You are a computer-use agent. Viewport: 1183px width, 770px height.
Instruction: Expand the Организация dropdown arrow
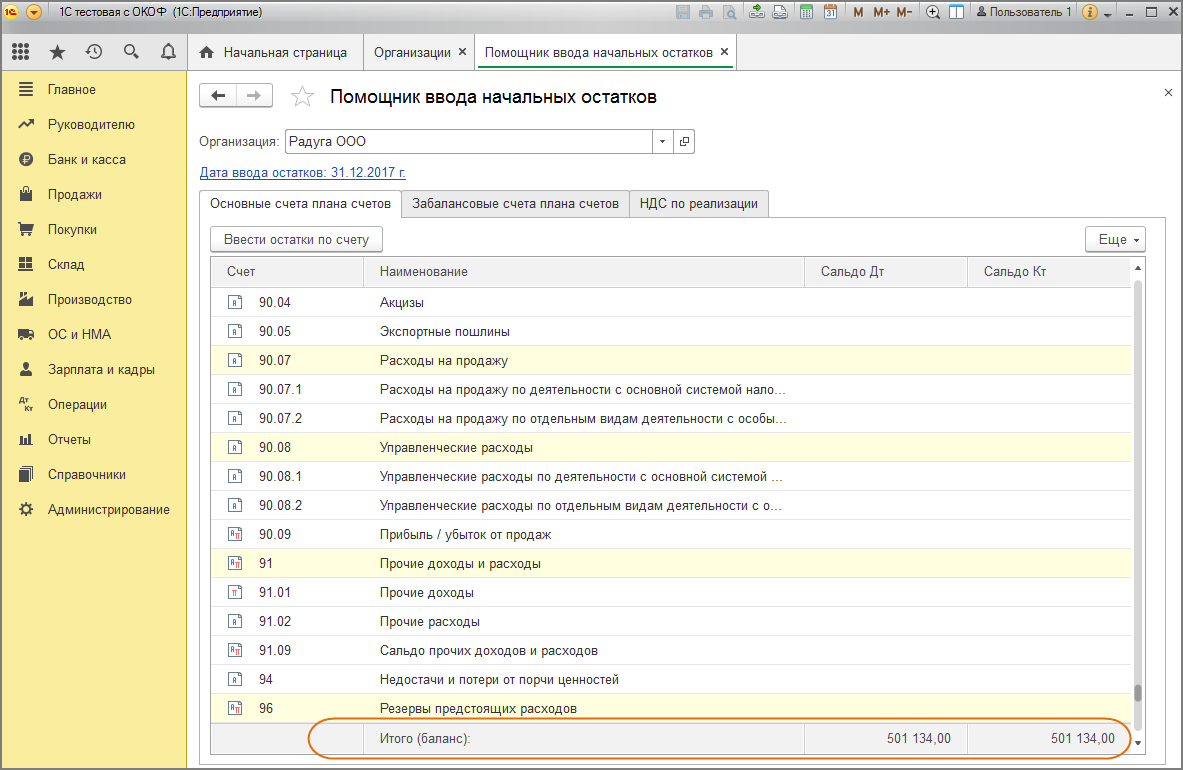pos(662,141)
